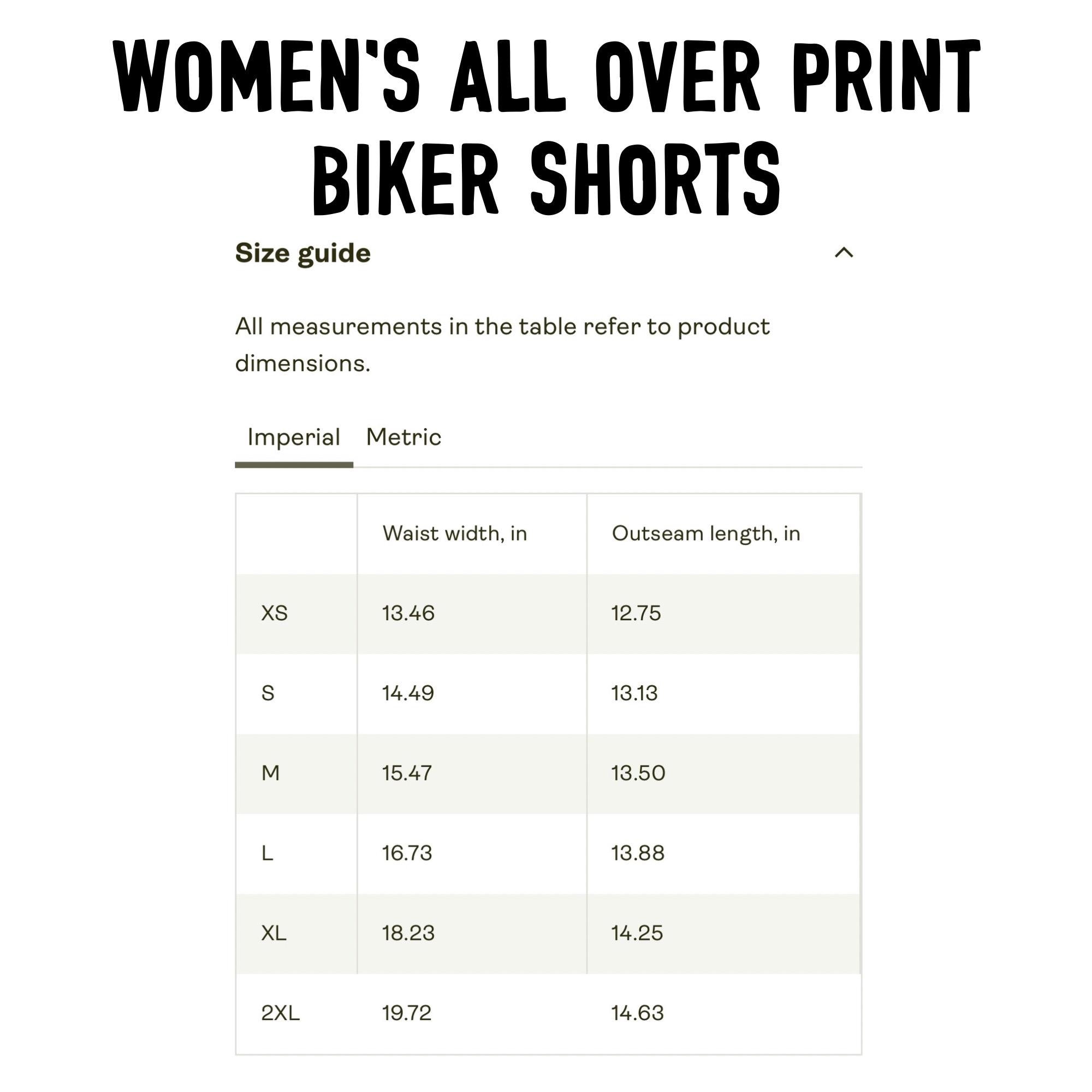
Task: Select the XS size row label
Action: coord(275,613)
